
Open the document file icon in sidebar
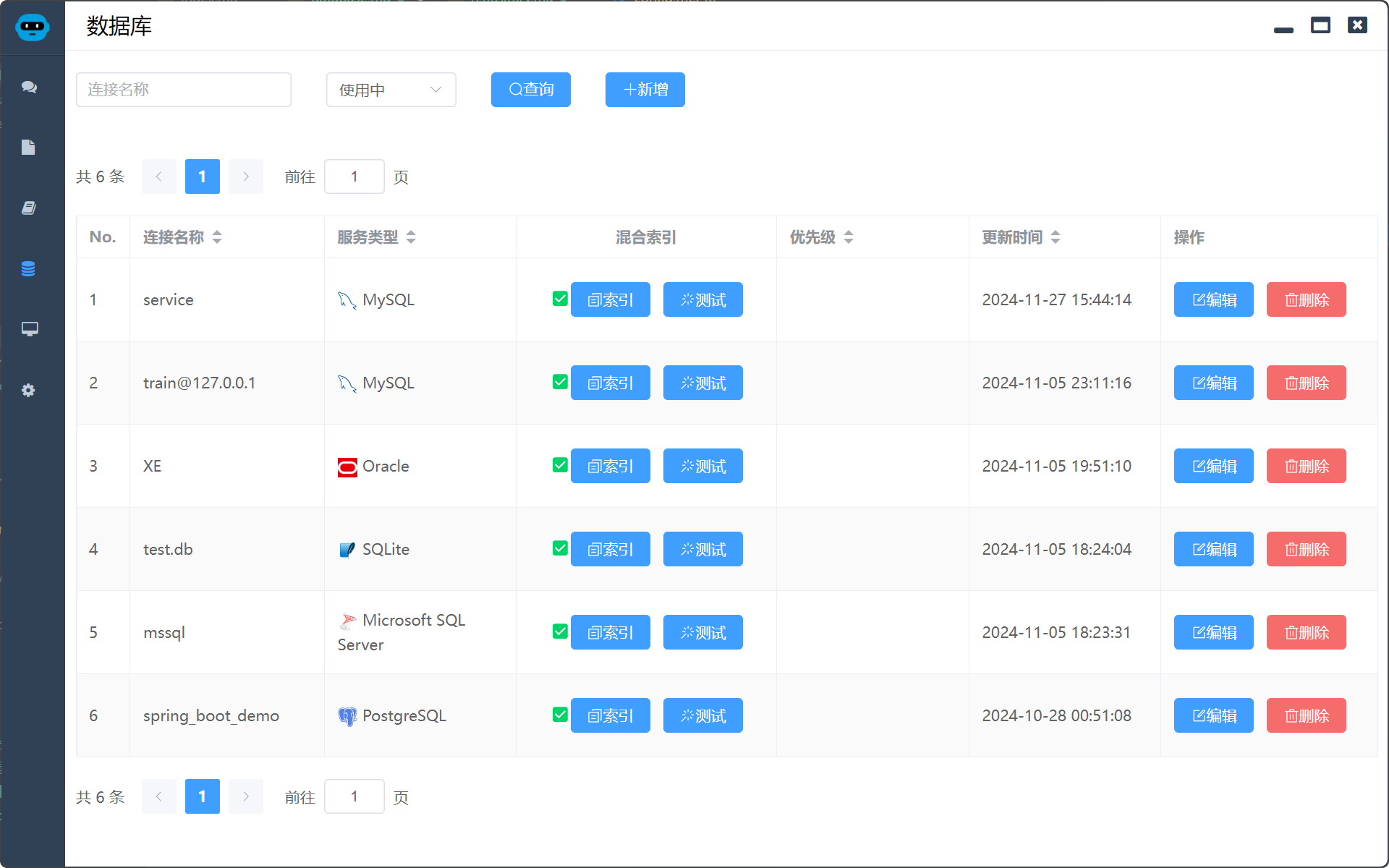(29, 148)
